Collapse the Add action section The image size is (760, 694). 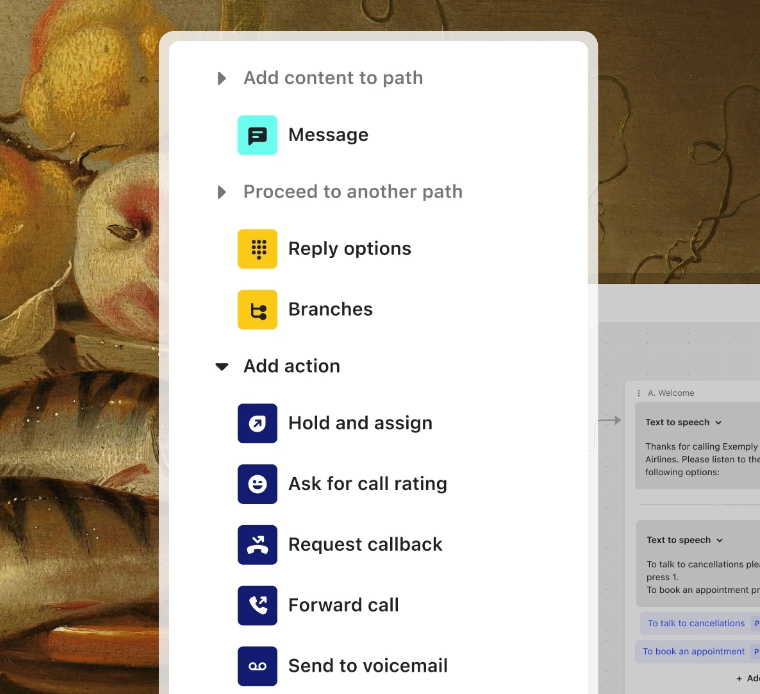point(222,367)
